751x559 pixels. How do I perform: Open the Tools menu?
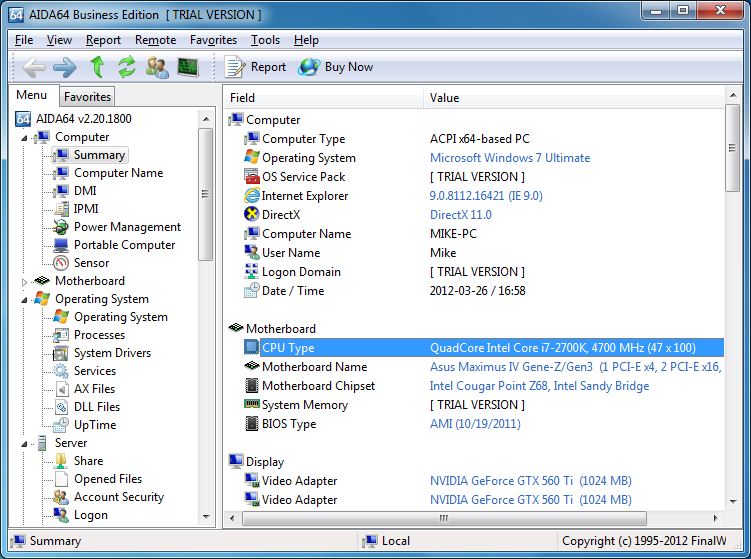click(265, 40)
